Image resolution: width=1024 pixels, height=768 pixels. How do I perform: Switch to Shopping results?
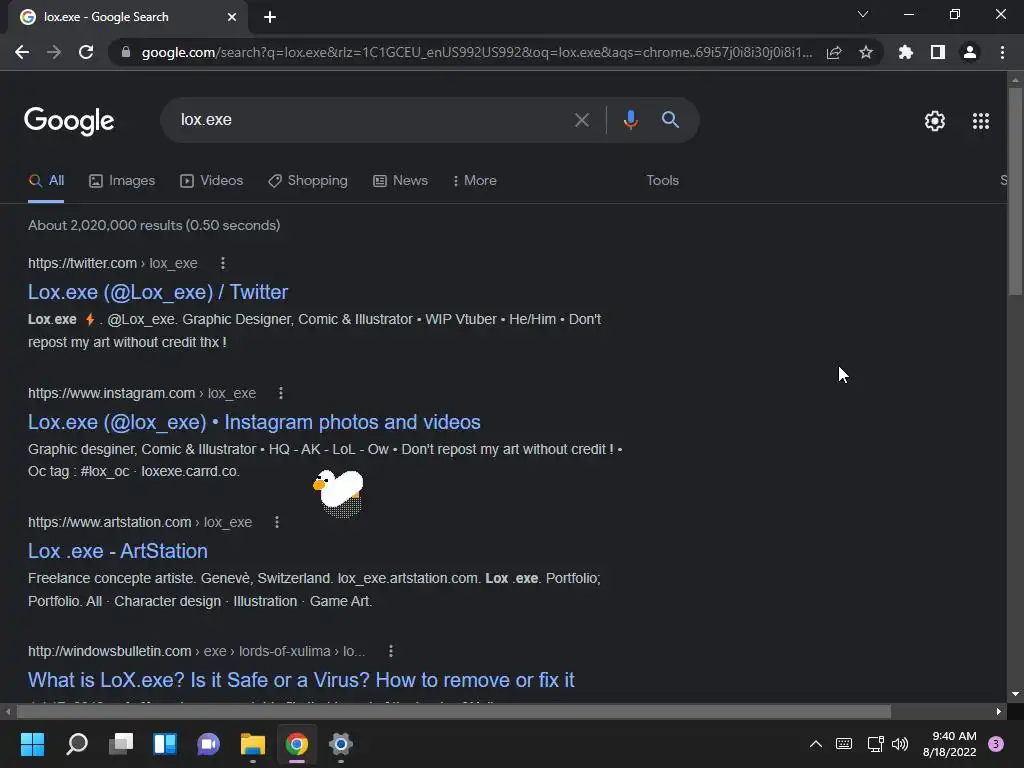[x=308, y=181]
